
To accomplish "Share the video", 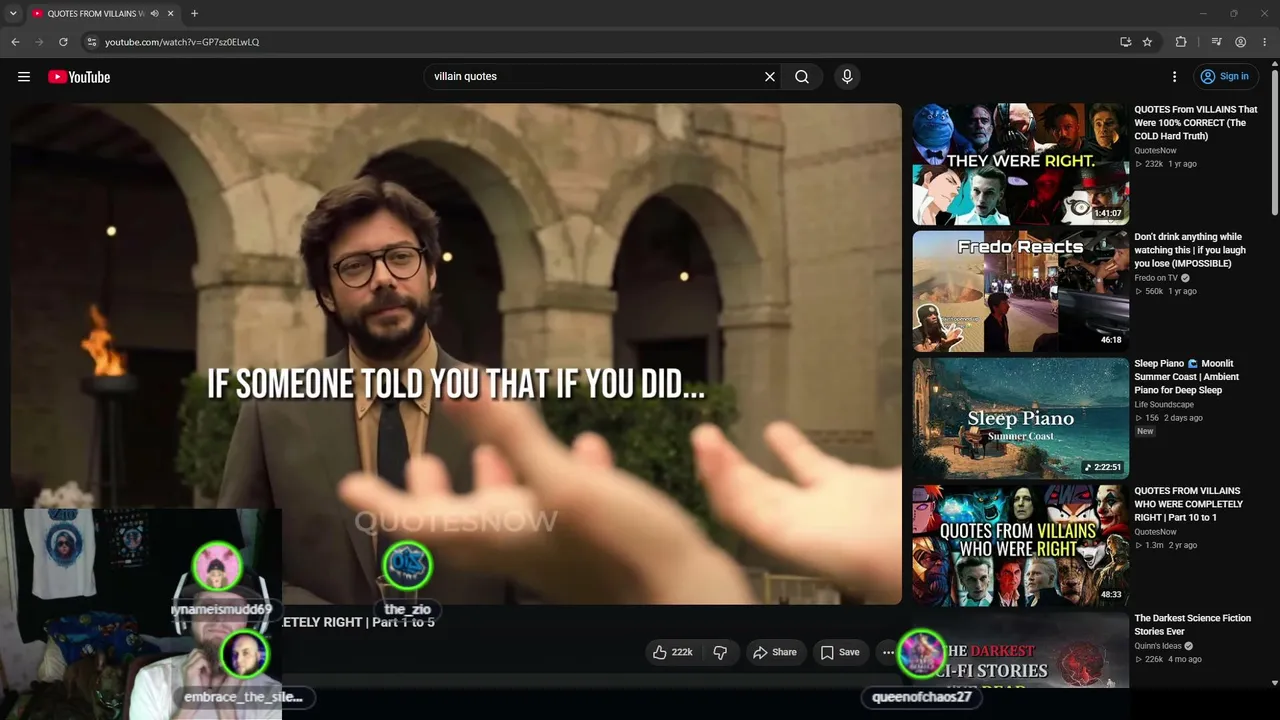I will click(775, 653).
